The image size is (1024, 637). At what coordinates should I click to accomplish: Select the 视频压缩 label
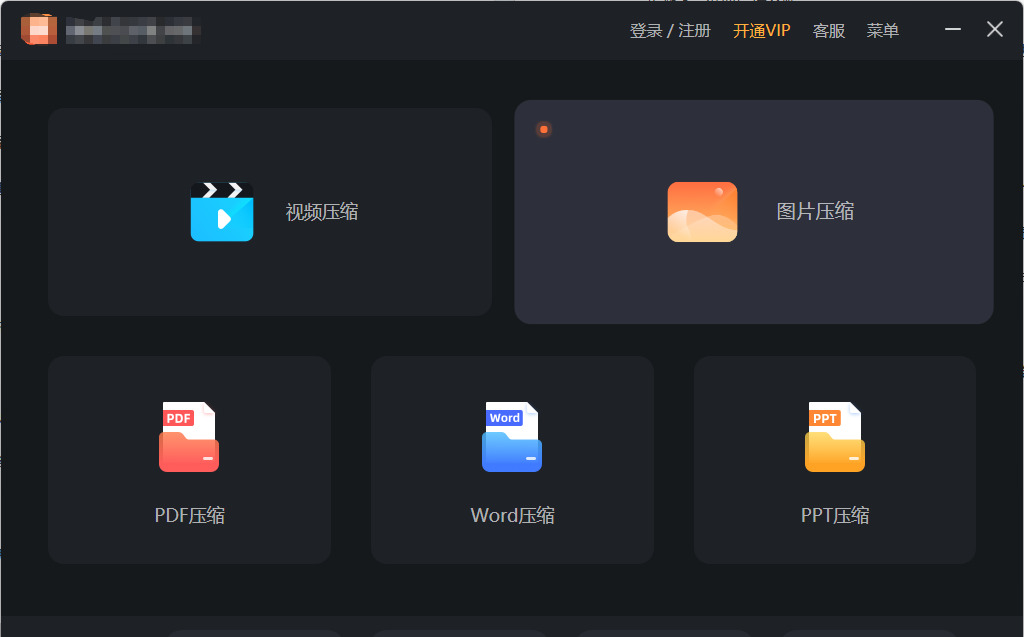(322, 212)
